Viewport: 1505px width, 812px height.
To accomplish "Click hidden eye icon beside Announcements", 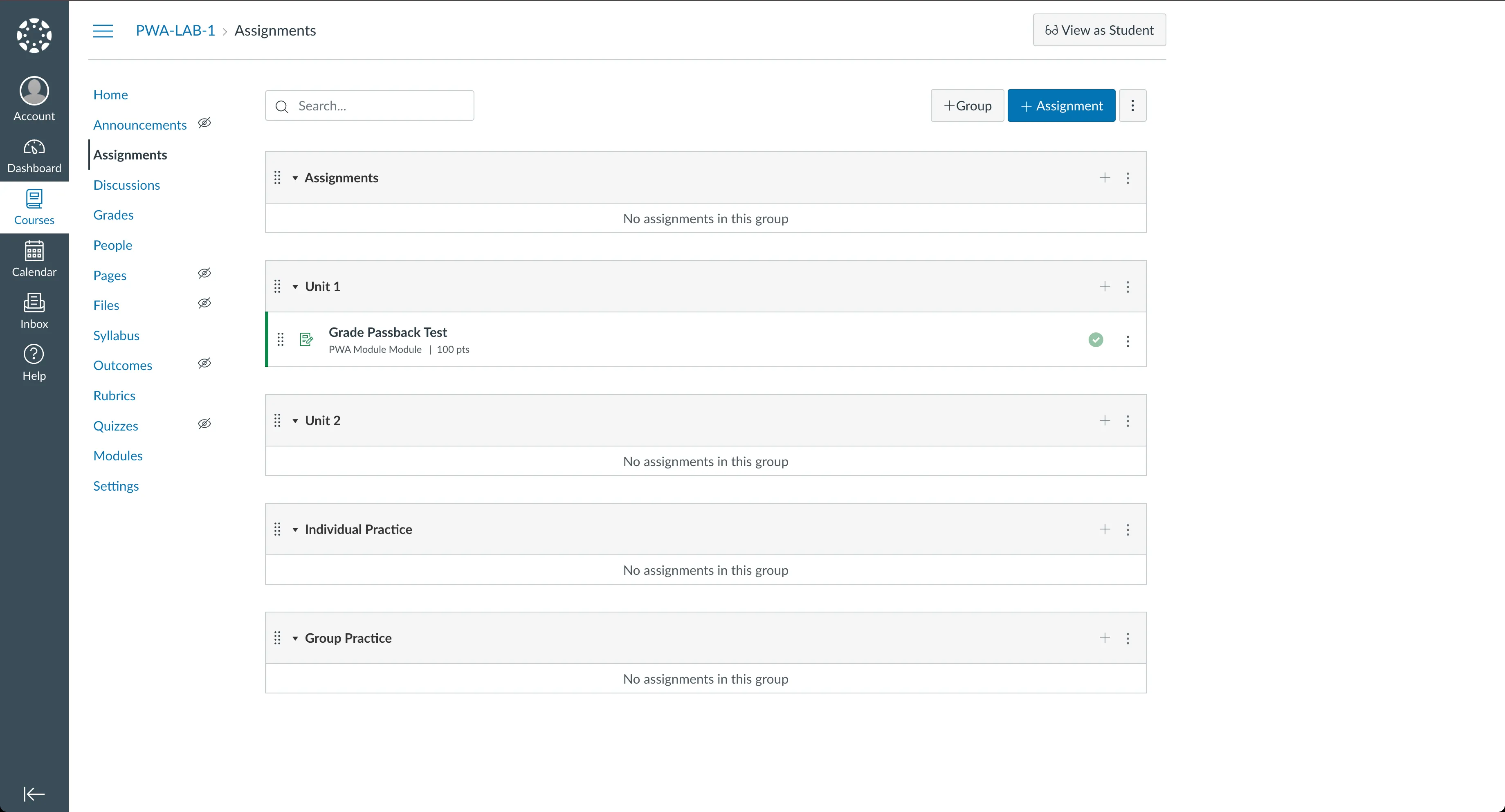I will click(x=204, y=123).
